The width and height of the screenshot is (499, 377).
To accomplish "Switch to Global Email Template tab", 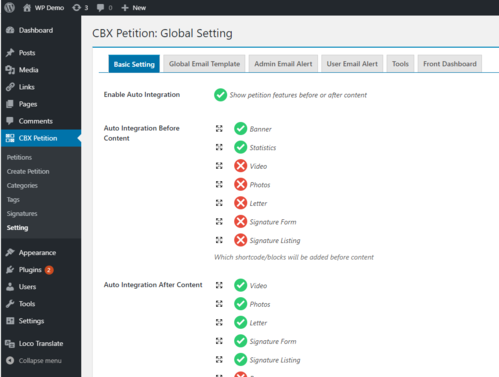I will (x=204, y=64).
